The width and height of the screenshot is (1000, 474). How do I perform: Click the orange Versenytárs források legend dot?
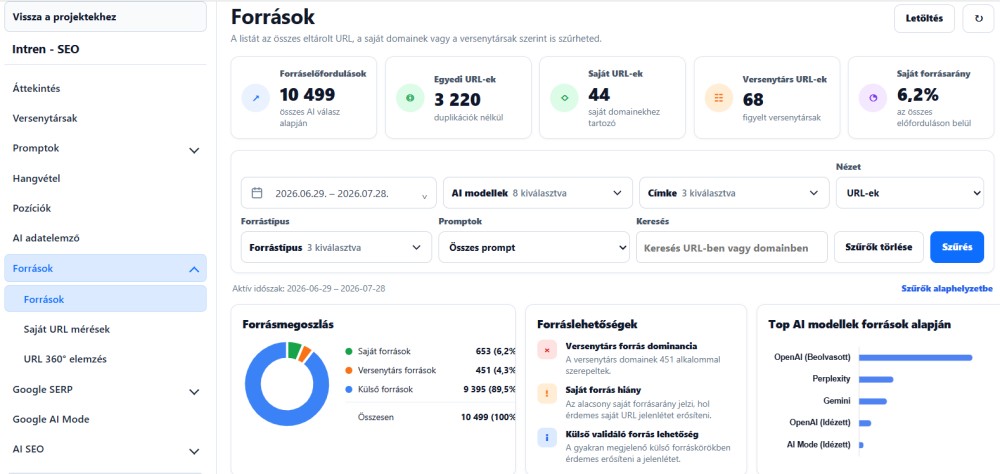point(348,370)
